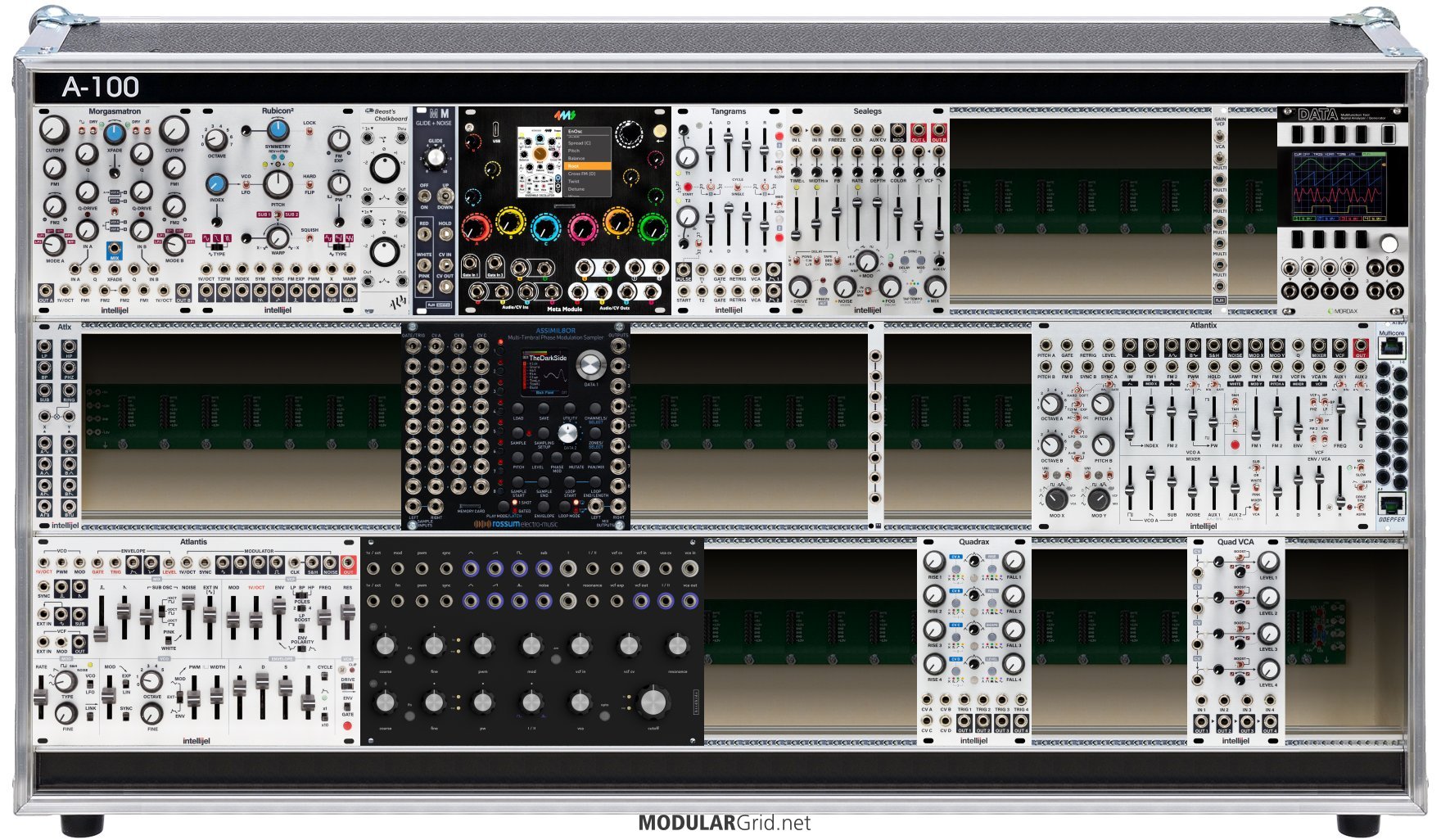Select 'Balance' in the Meta Module screen menu

(576, 158)
